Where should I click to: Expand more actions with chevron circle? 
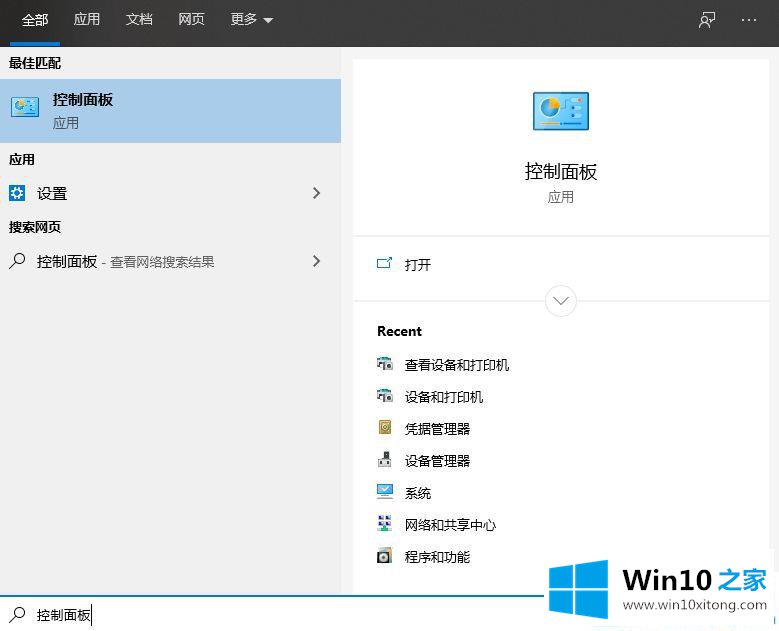coord(561,301)
